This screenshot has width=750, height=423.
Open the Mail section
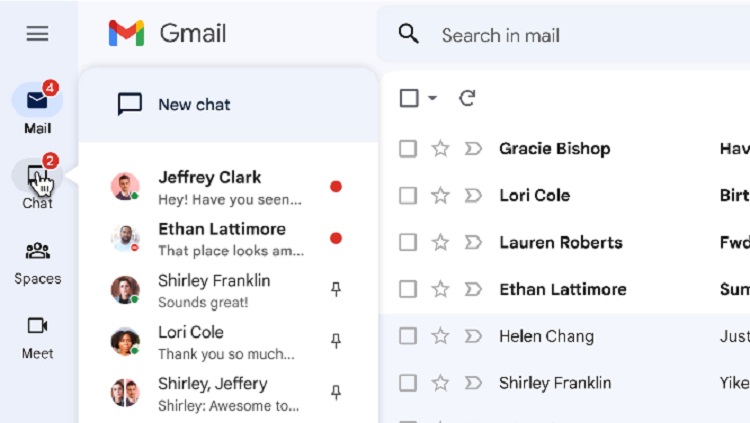[x=37, y=101]
